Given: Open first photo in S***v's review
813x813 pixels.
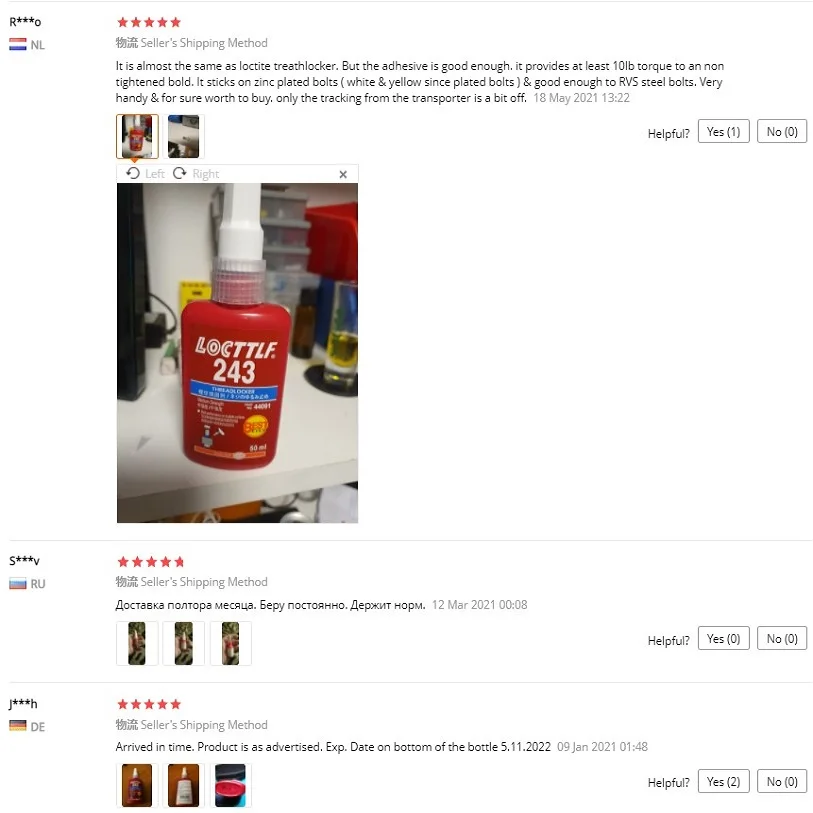Looking at the screenshot, I should click(137, 643).
